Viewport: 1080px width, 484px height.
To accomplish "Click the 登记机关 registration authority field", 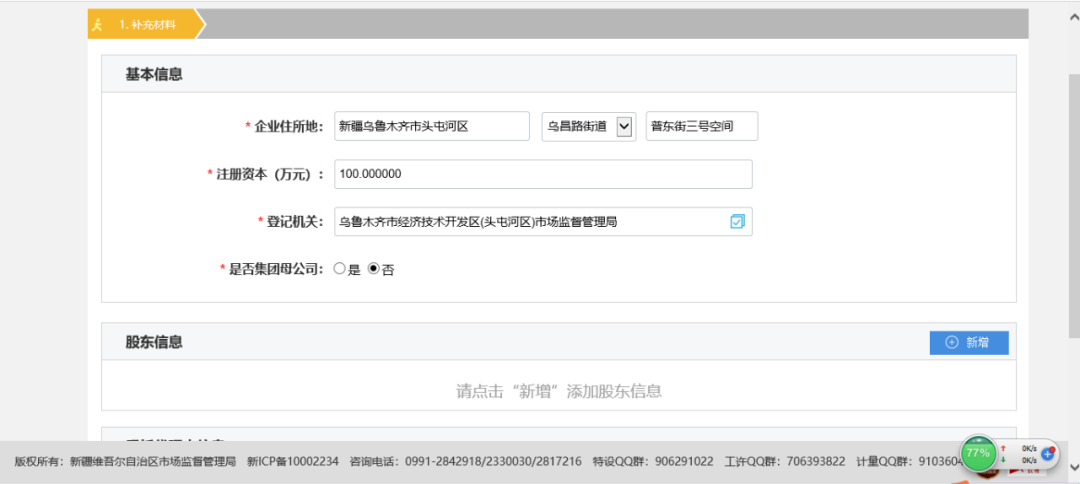I will [x=530, y=222].
